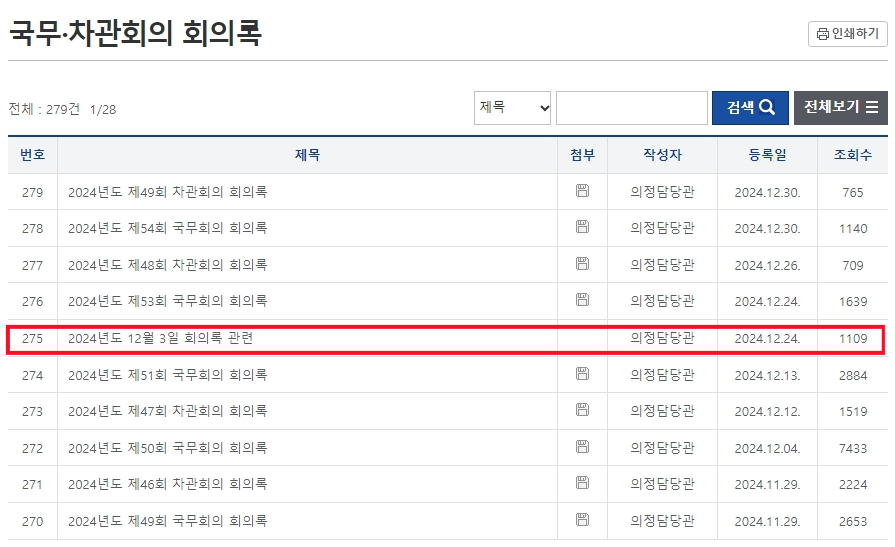
Task: Click the 전체보기 button
Action: point(841,107)
